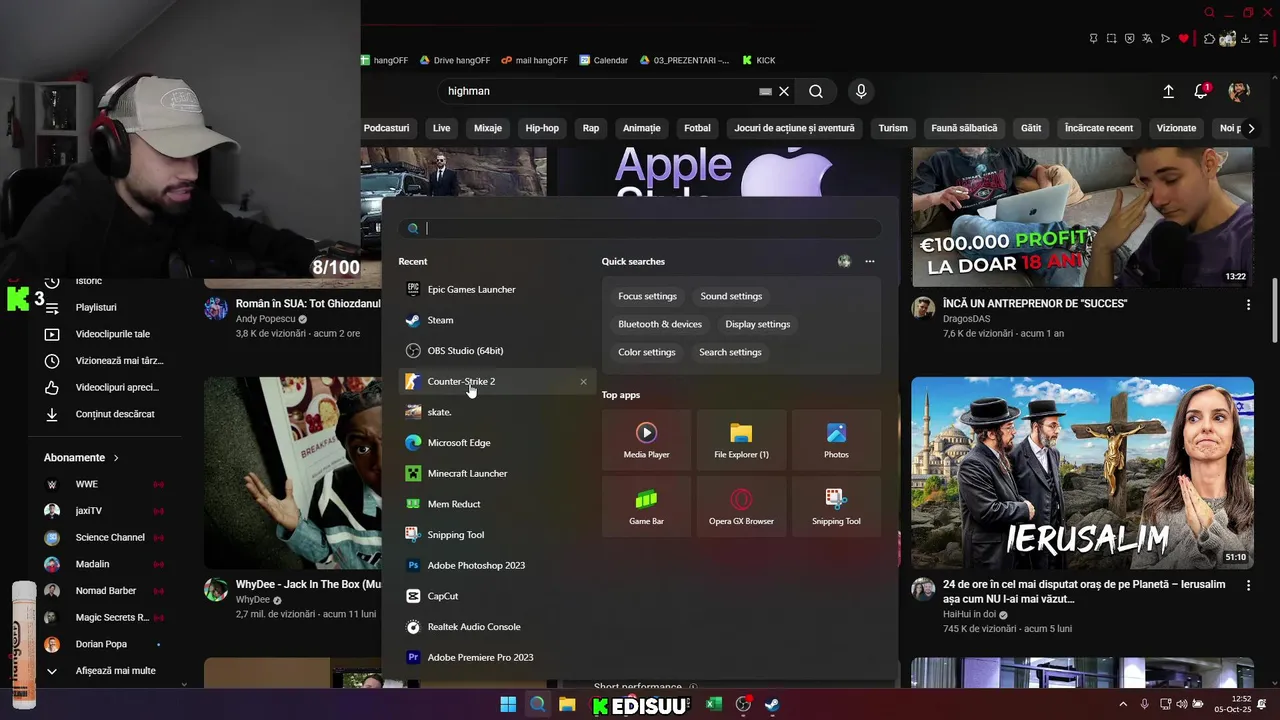Open Playlisturi in YouTube sidebar

point(96,307)
